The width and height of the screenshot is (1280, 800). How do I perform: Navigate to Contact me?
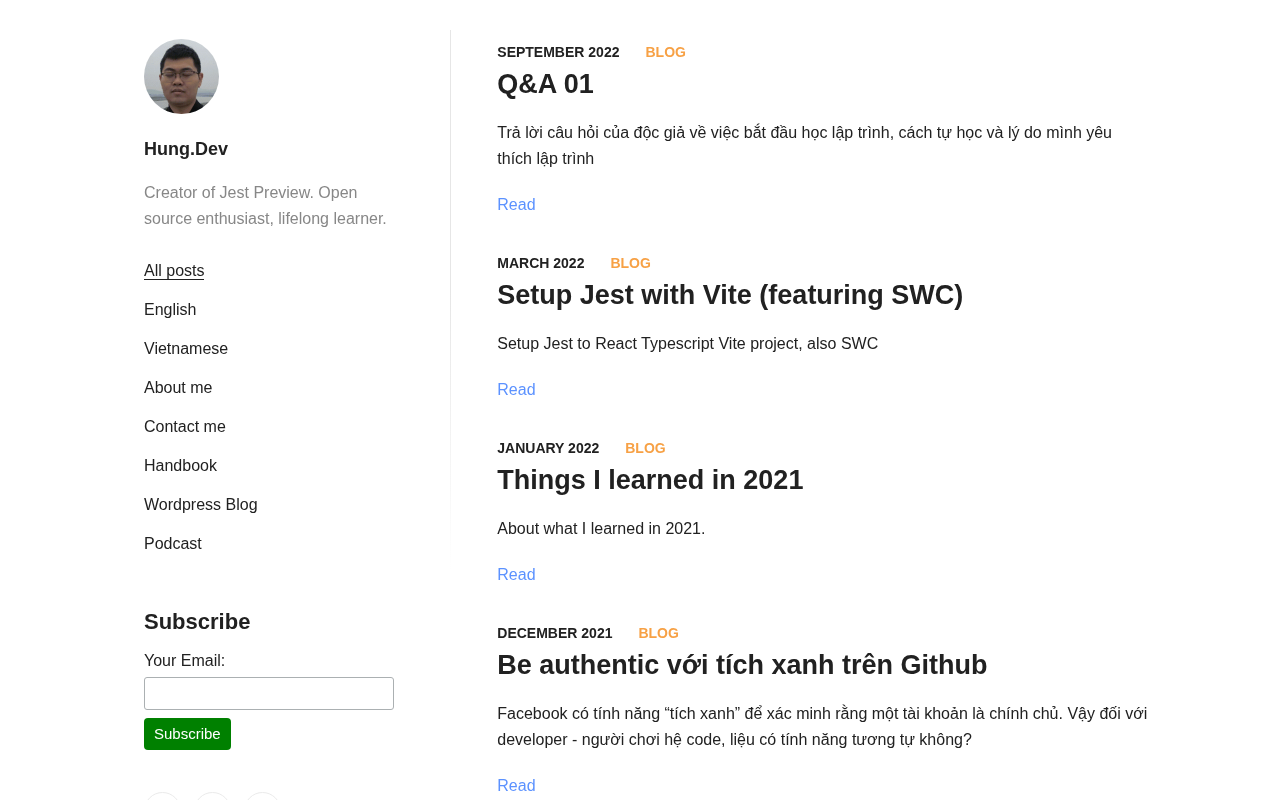(x=185, y=427)
